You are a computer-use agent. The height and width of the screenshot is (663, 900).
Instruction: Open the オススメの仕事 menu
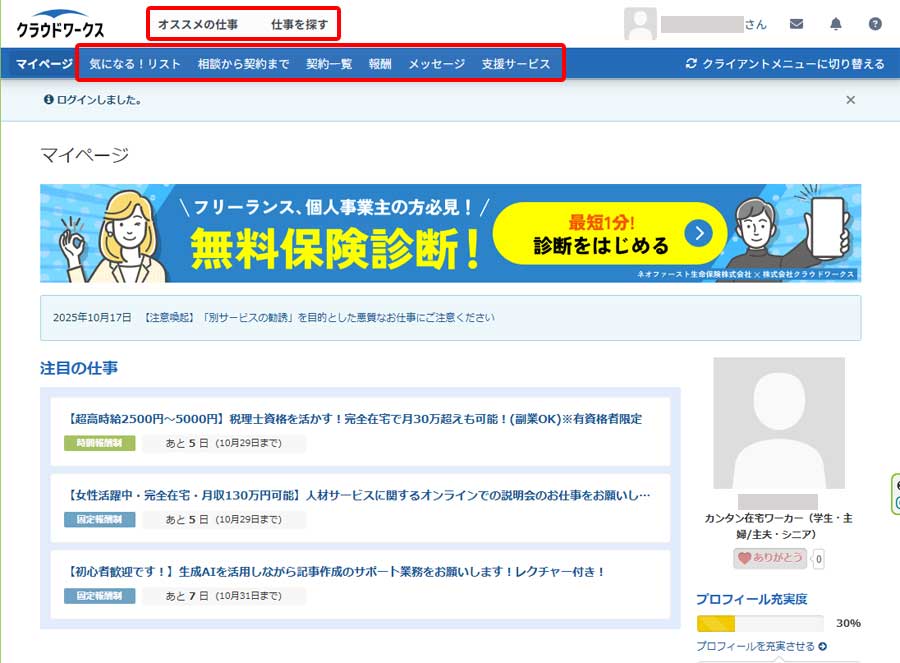198,24
